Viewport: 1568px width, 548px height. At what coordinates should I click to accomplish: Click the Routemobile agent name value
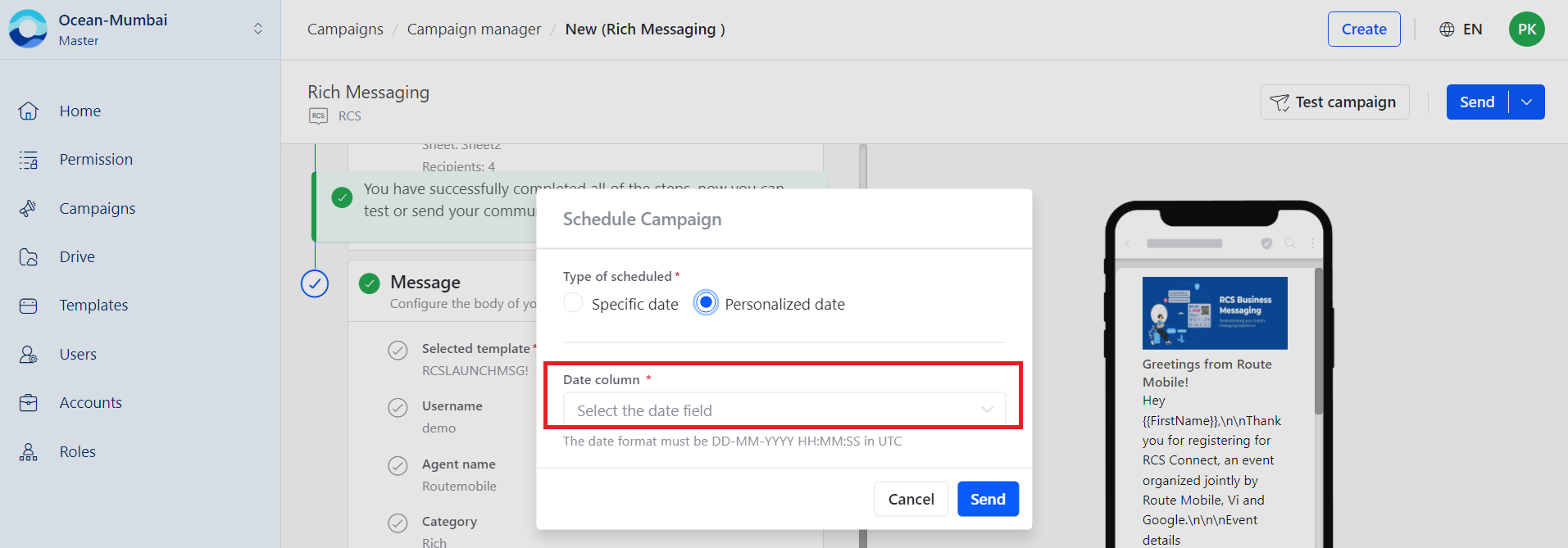(459, 486)
